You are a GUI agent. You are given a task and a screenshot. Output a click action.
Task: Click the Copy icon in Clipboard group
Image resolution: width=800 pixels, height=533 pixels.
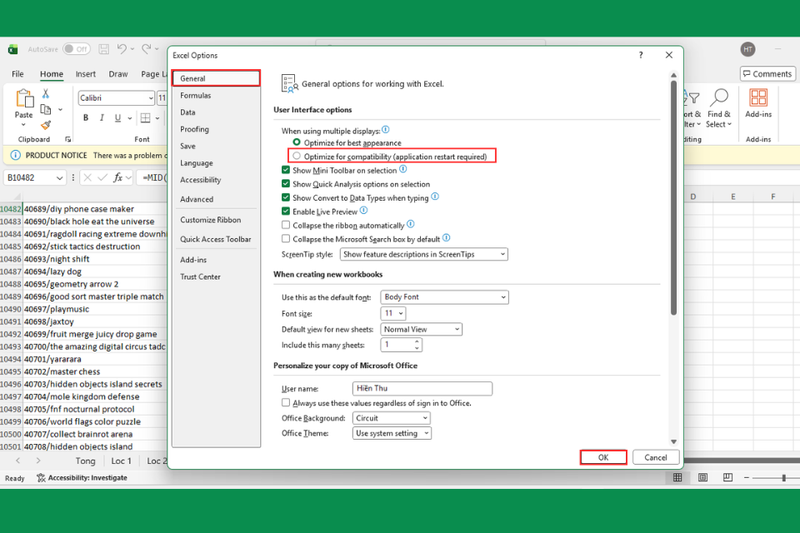pos(45,109)
